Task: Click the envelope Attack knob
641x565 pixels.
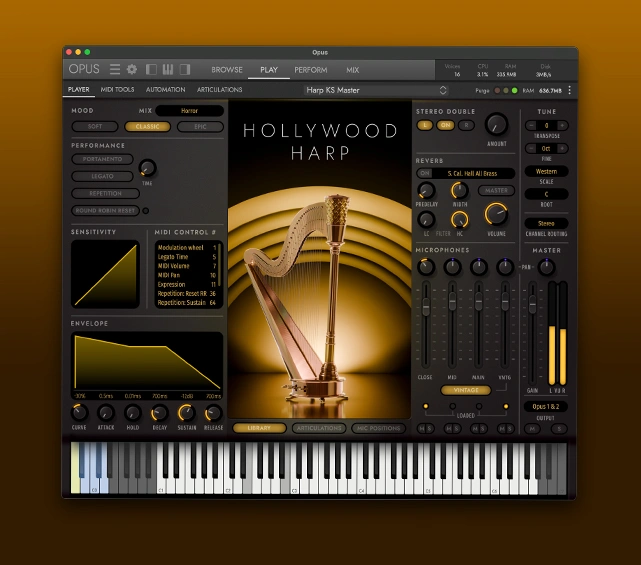Action: click(x=106, y=413)
